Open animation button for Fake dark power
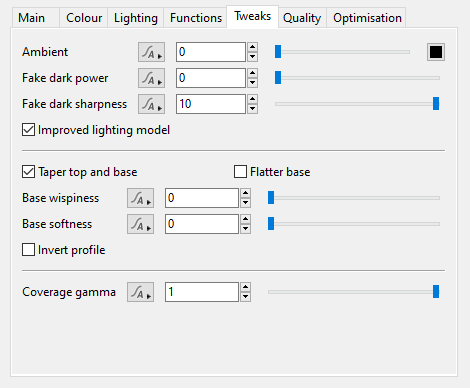This screenshot has width=470, height=388. [152, 78]
